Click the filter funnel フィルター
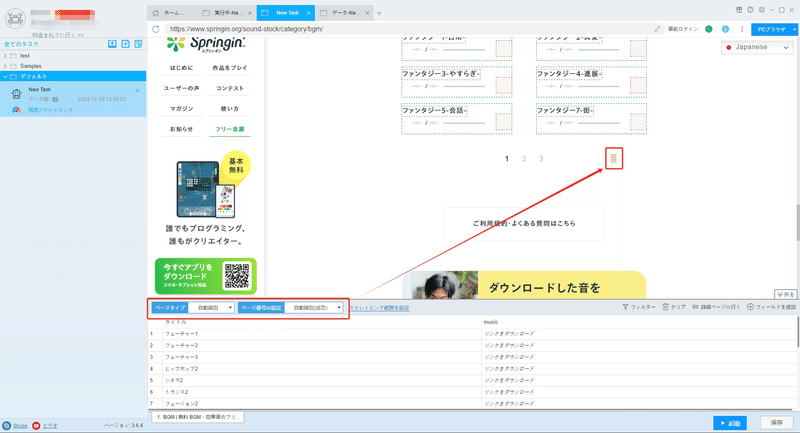The height and width of the screenshot is (433, 800). pos(639,307)
